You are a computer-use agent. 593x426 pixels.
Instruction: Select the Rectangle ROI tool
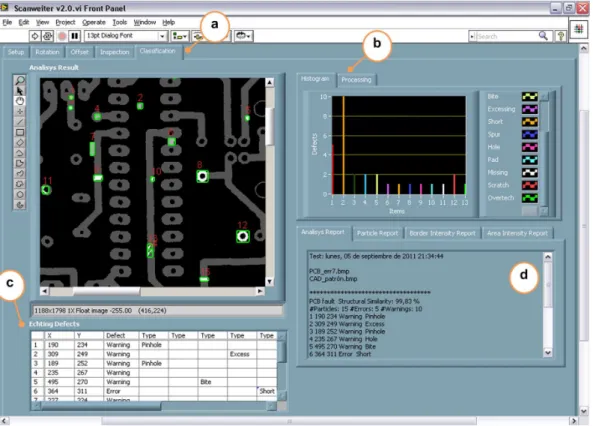point(20,132)
